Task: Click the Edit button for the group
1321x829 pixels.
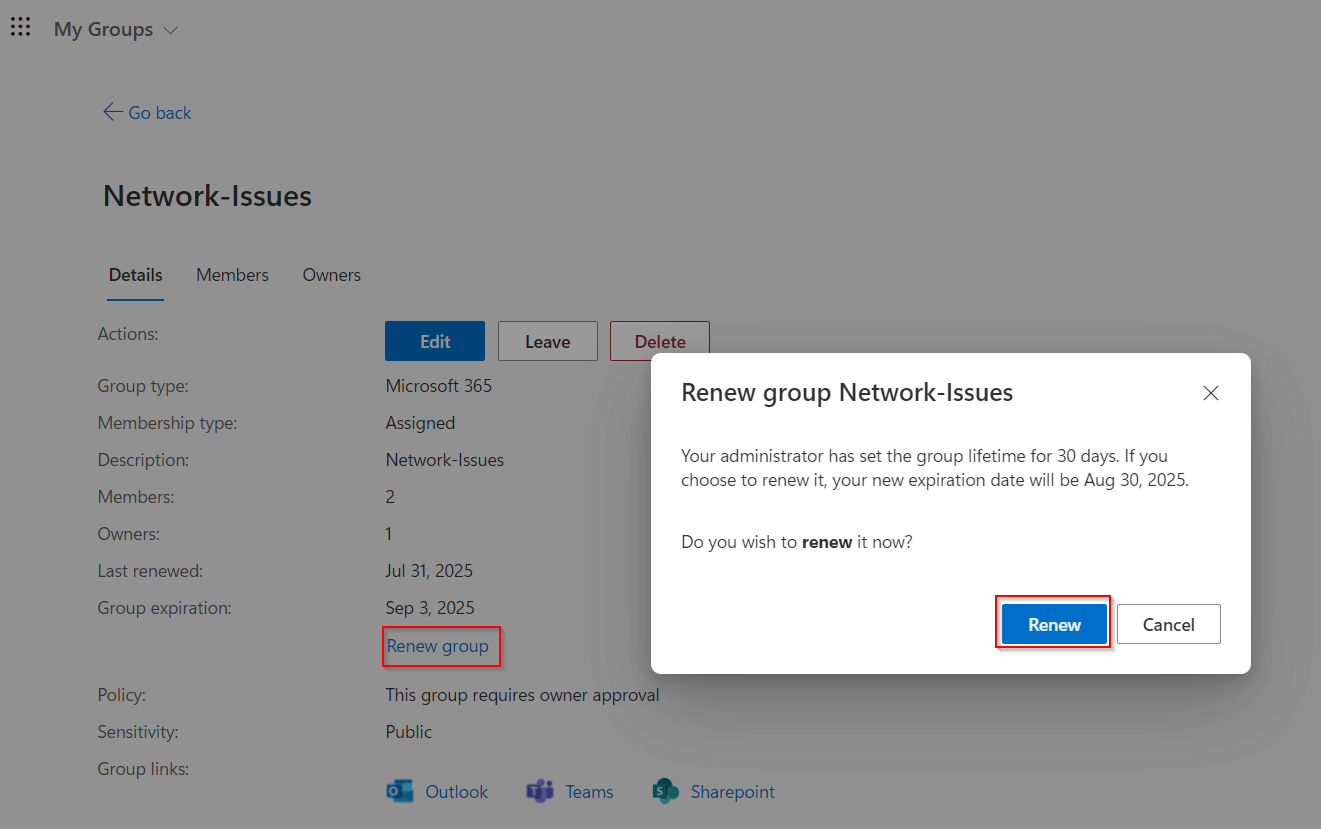Action: pyautogui.click(x=434, y=340)
